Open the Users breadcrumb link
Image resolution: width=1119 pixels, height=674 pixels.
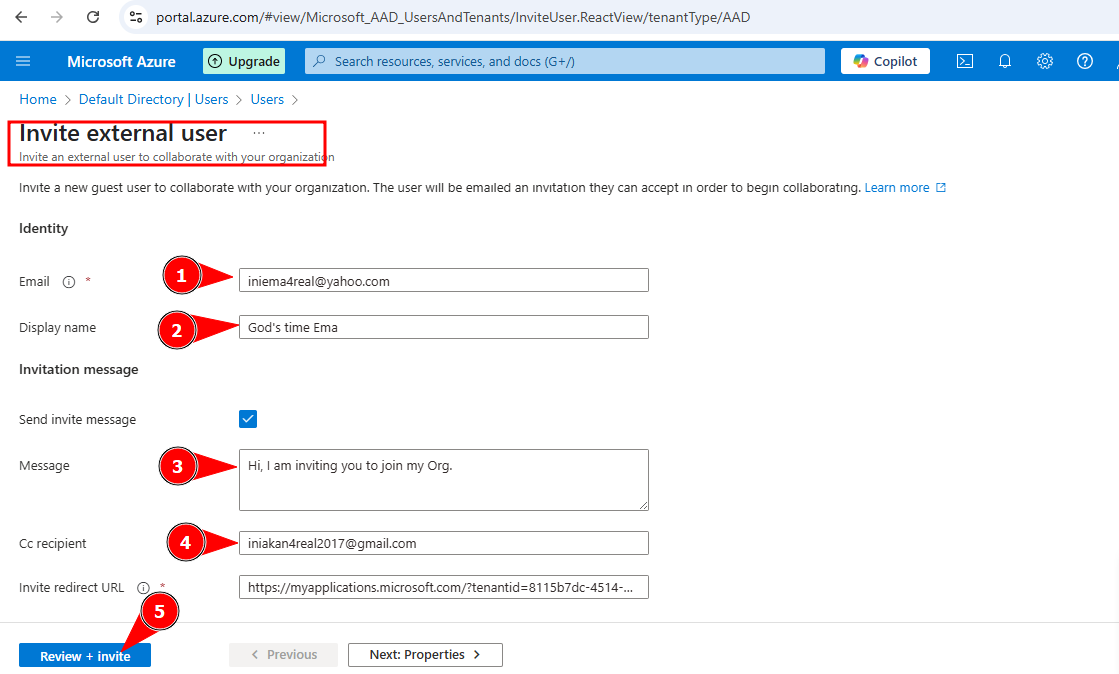point(267,99)
